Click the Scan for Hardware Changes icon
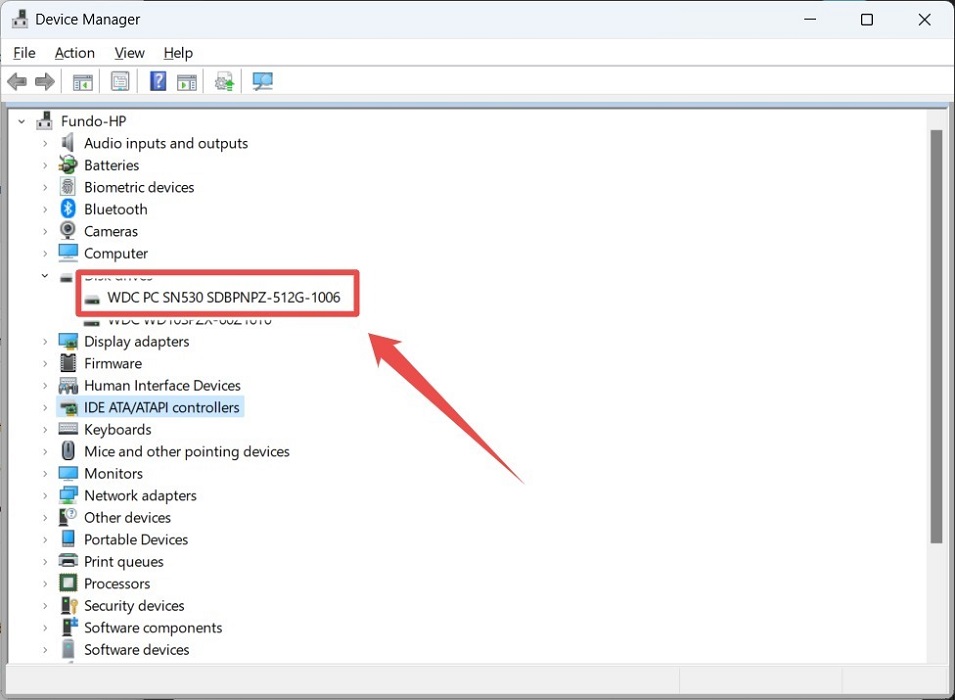 [262, 81]
